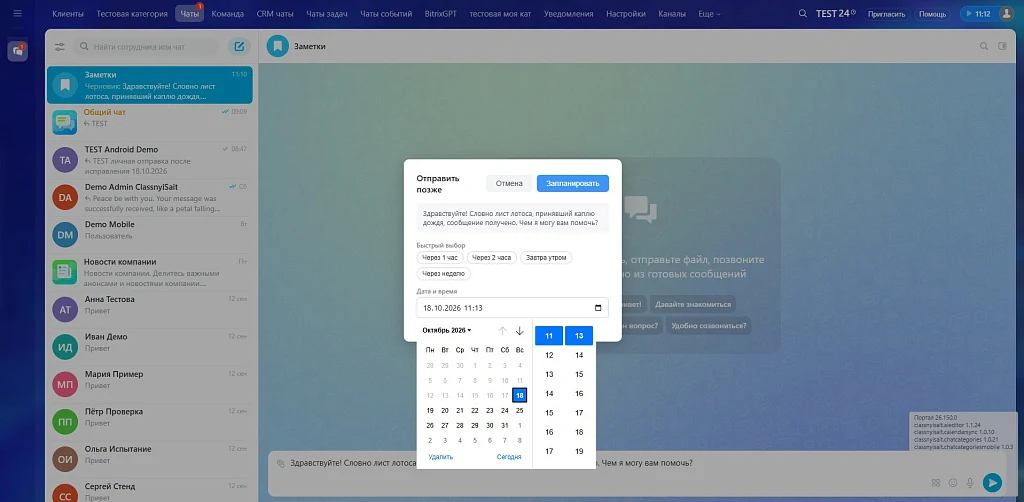The image size is (1024, 502).
Task: Open the emoji smiley picker
Action: pos(953,483)
